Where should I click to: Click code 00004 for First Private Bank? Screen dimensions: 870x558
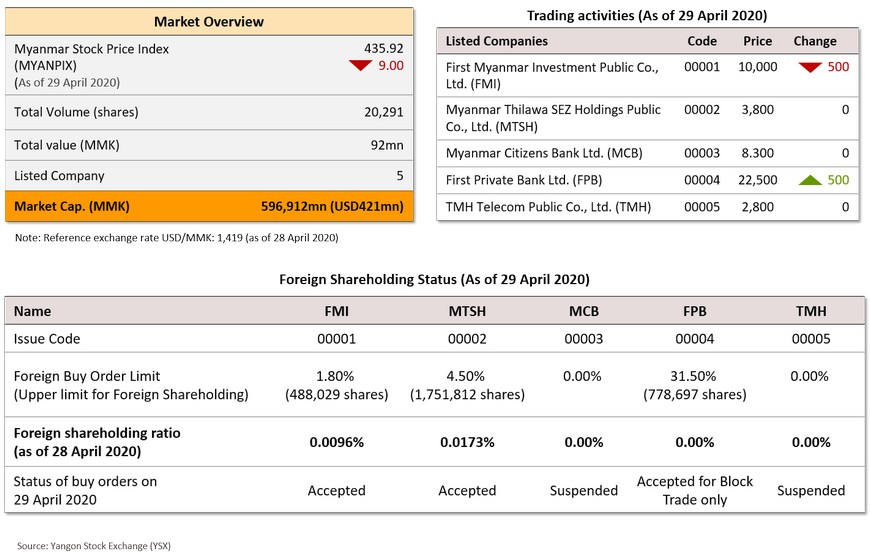click(x=701, y=180)
